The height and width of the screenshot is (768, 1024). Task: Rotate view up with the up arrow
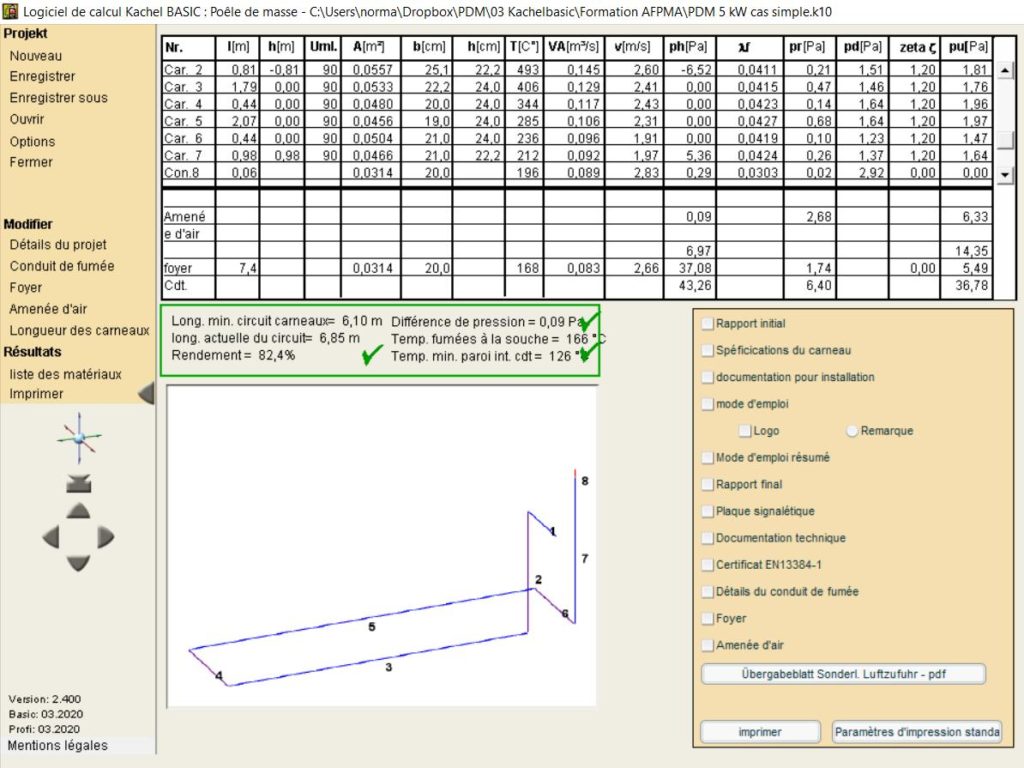[x=78, y=510]
